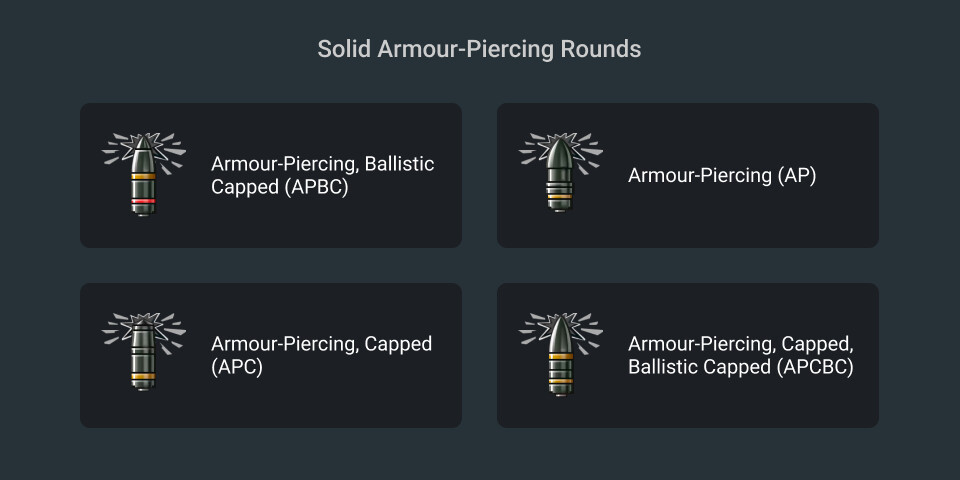Click the 'Solid Armour-Piercing Rounds' heading
Viewport: 960px width, 480px height.
(x=480, y=49)
